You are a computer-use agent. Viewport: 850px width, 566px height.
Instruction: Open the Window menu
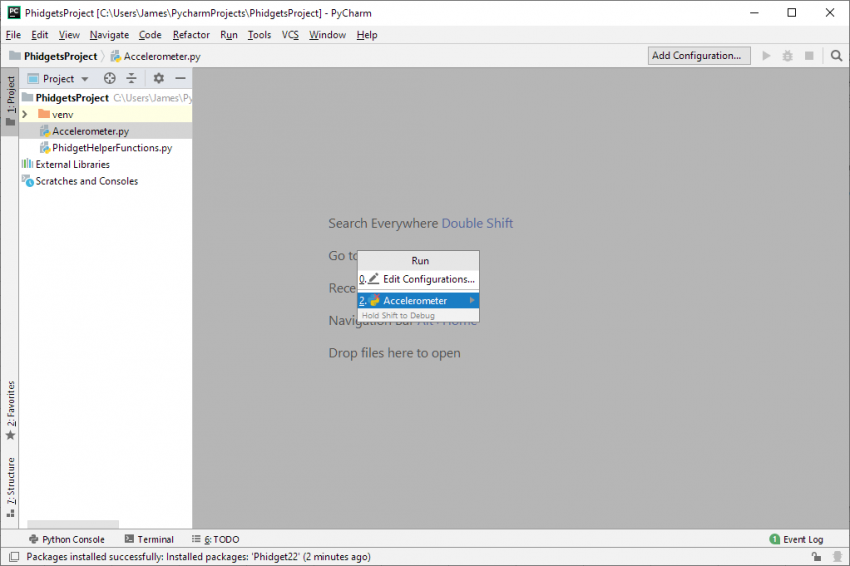click(x=327, y=35)
